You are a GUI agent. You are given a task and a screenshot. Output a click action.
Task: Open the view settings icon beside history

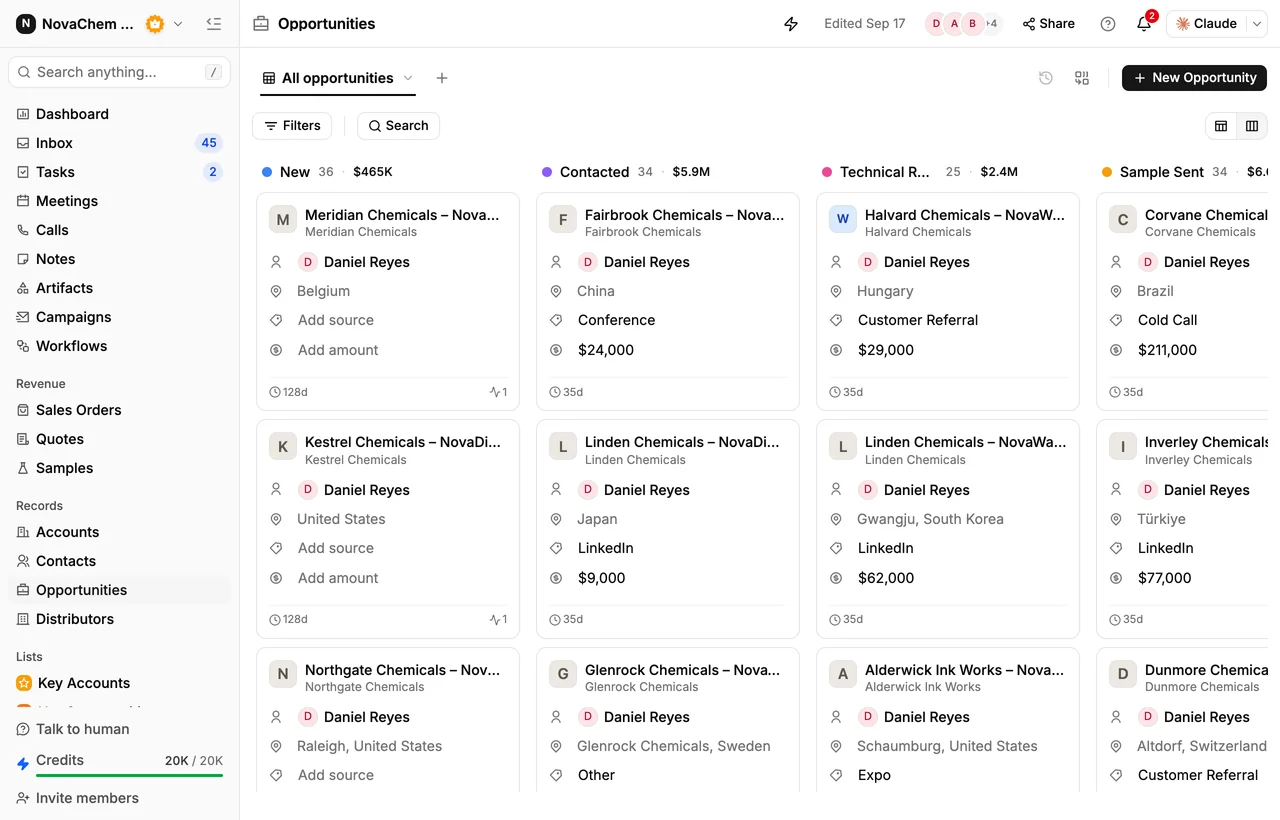click(x=1082, y=78)
